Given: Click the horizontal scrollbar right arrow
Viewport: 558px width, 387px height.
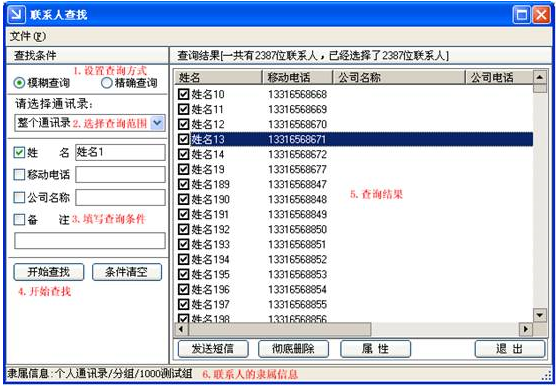Looking at the screenshot, I should coord(526,329).
